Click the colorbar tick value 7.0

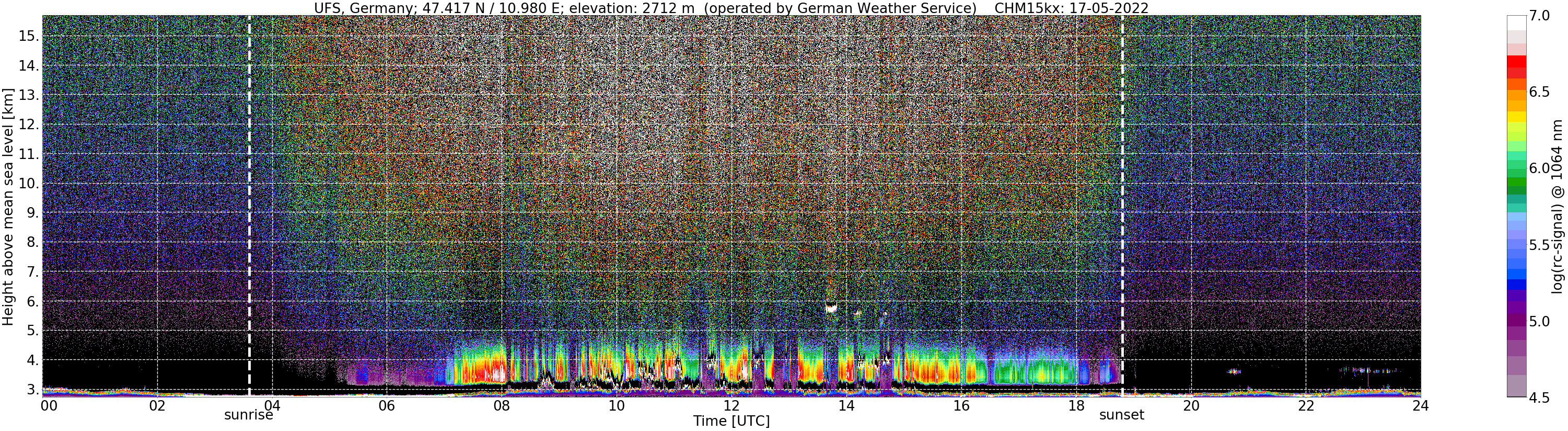[x=1539, y=16]
